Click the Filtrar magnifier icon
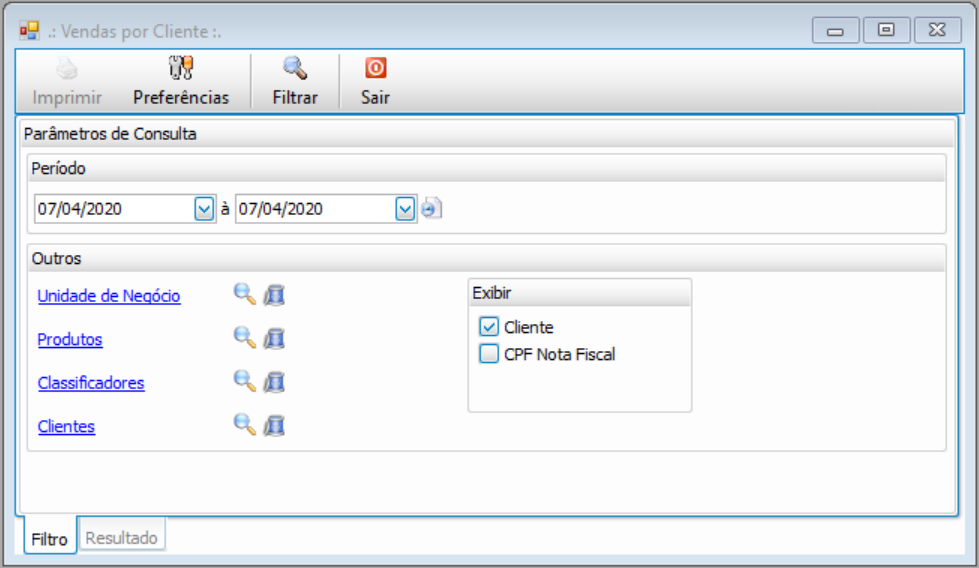The image size is (979, 568). pos(295,67)
